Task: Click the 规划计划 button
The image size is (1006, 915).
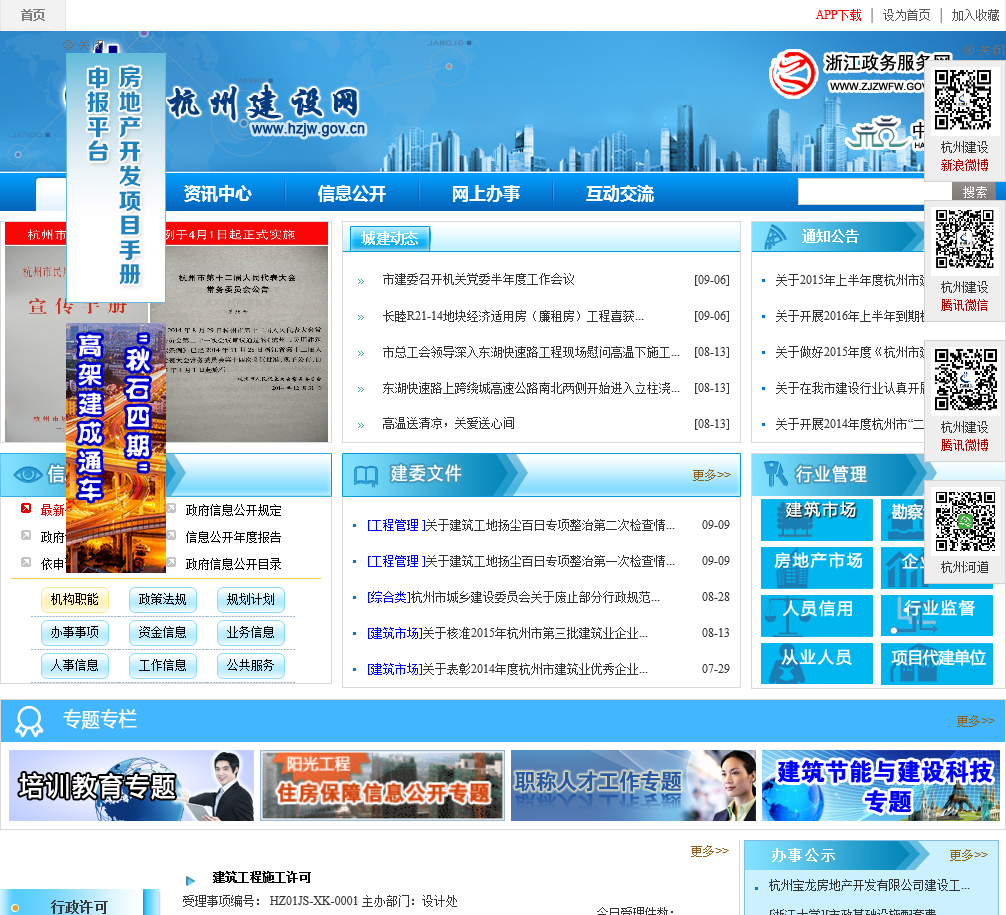Action: click(250, 599)
